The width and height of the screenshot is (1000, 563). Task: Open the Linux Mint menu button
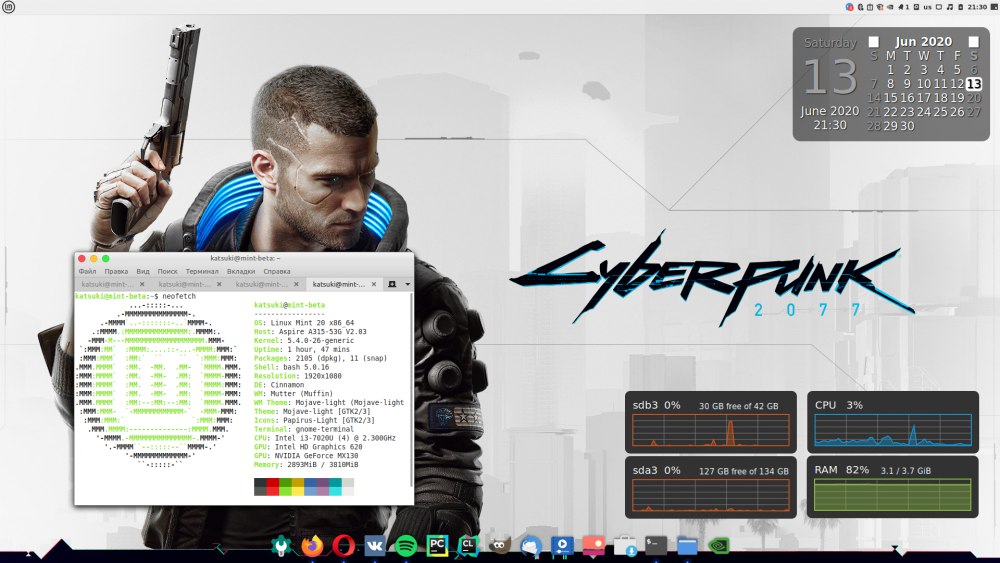click(8, 7)
